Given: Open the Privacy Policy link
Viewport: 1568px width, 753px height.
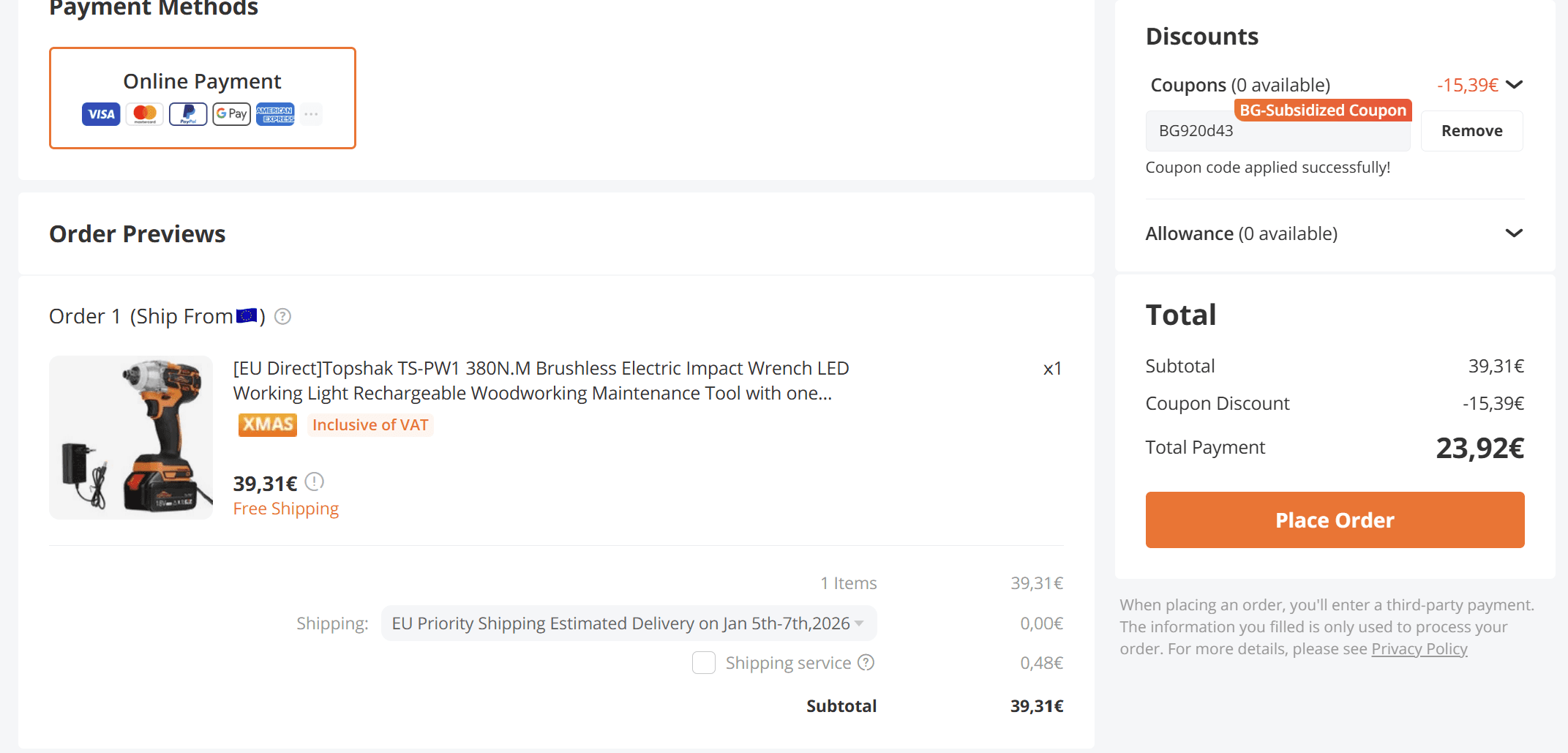Looking at the screenshot, I should tap(1419, 649).
